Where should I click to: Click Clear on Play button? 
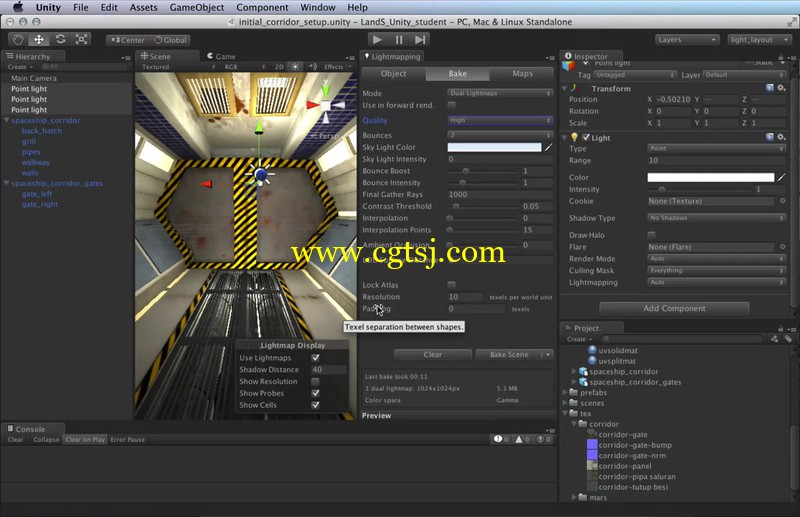pos(85,439)
